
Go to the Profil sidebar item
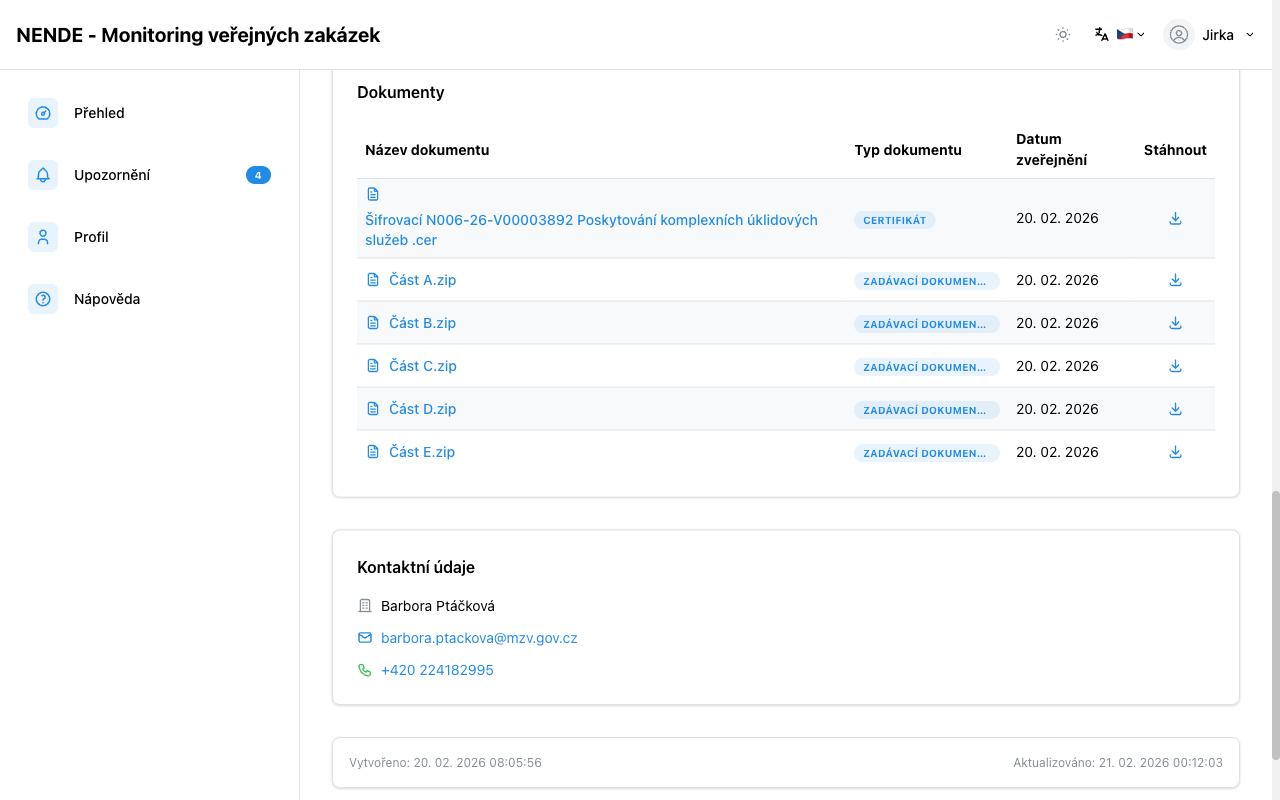click(x=91, y=237)
